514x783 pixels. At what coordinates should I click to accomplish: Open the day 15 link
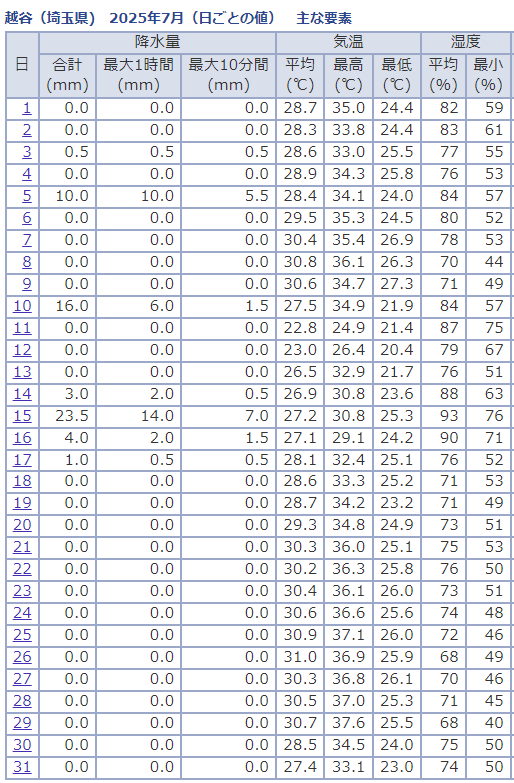click(x=22, y=416)
